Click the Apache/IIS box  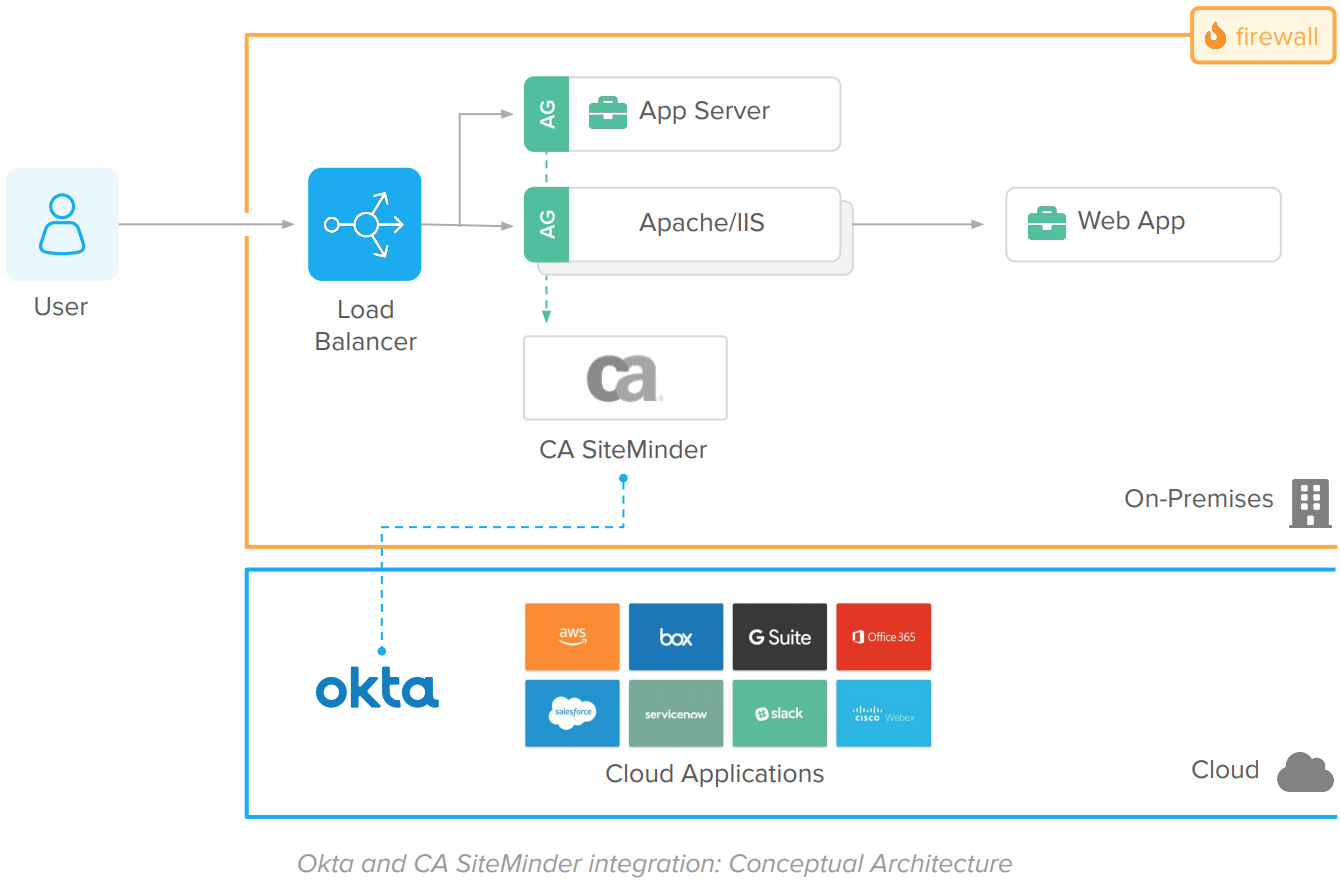click(x=702, y=224)
